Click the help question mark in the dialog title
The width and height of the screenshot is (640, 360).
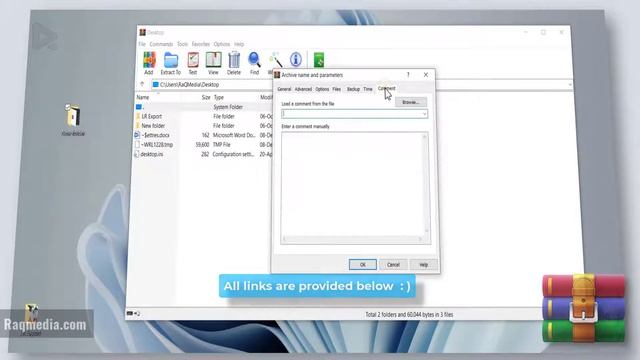pyautogui.click(x=408, y=75)
